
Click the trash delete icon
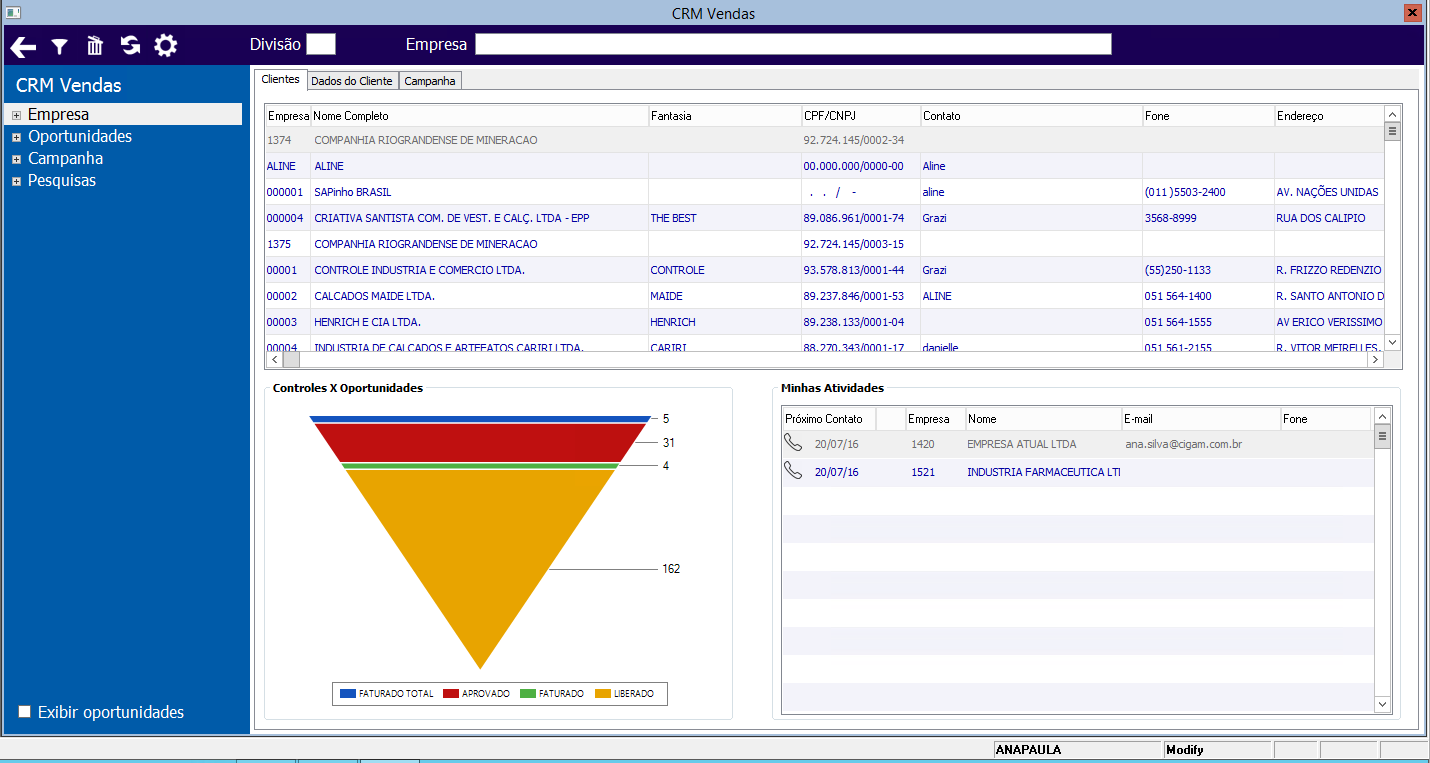95,46
